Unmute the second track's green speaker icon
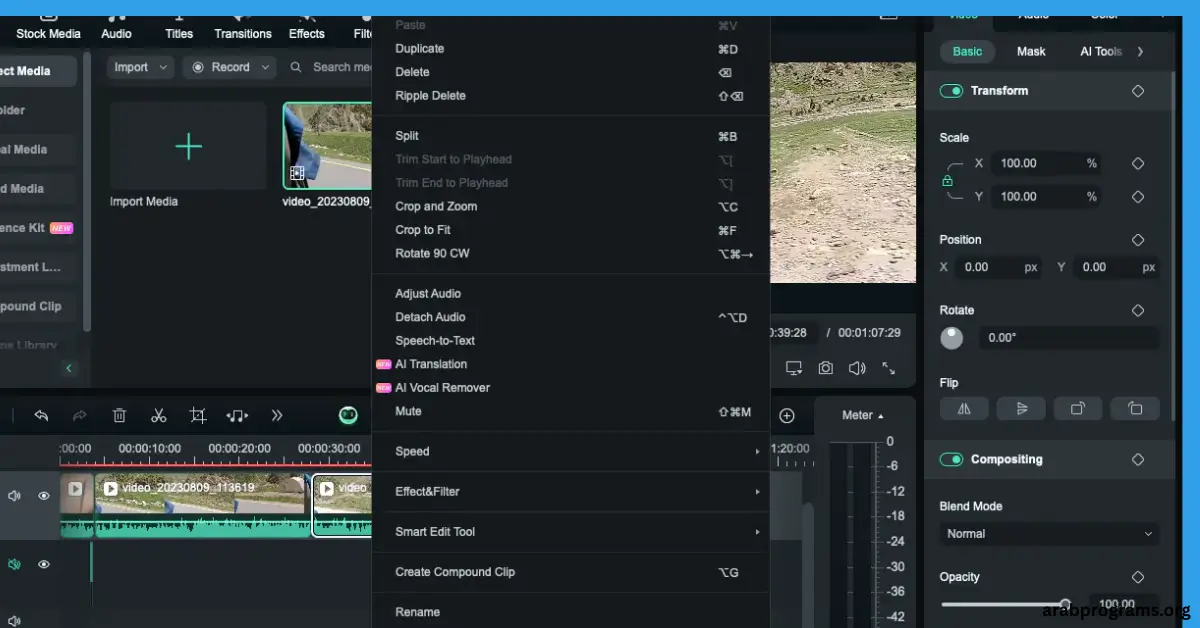 tap(14, 564)
